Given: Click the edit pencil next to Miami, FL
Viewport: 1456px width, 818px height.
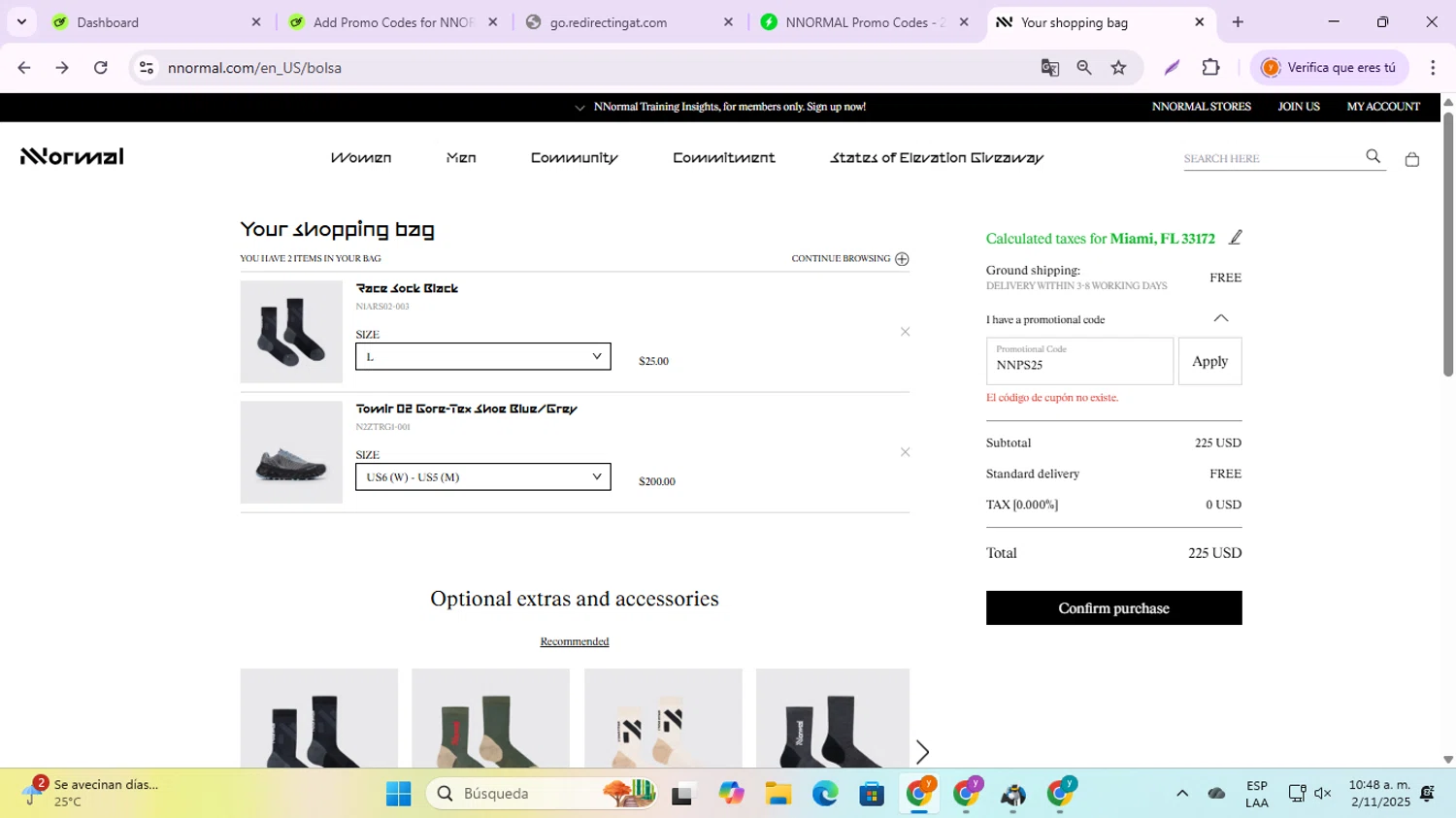Looking at the screenshot, I should point(1235,238).
